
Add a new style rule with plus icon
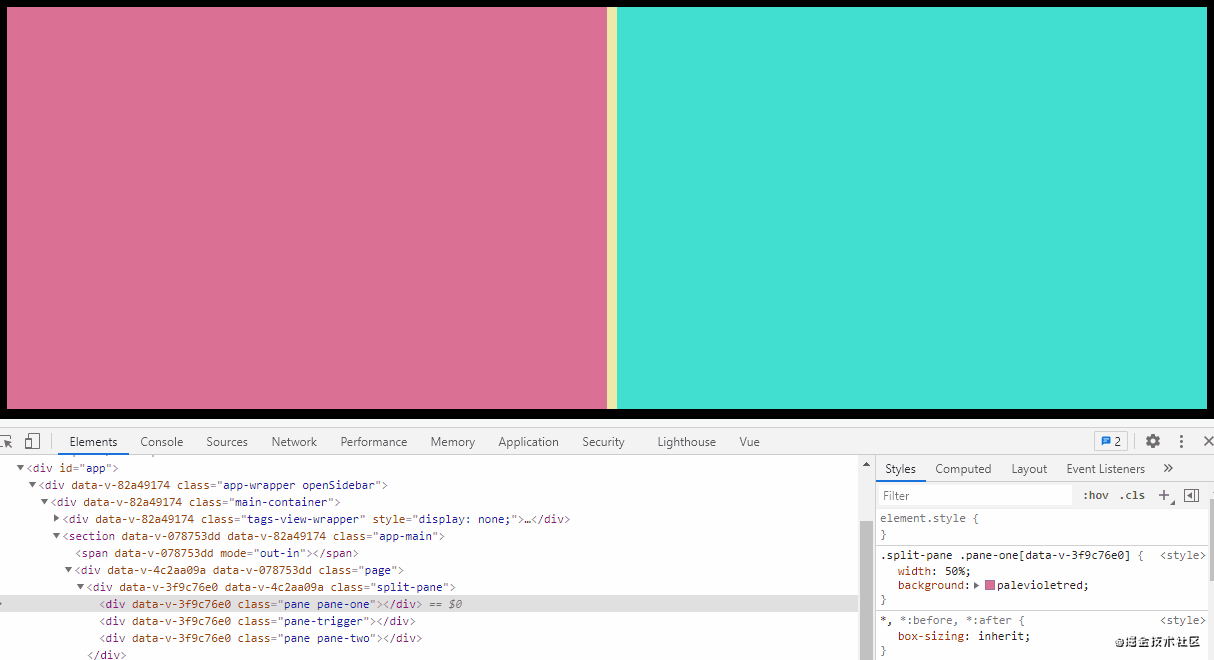tap(1163, 495)
